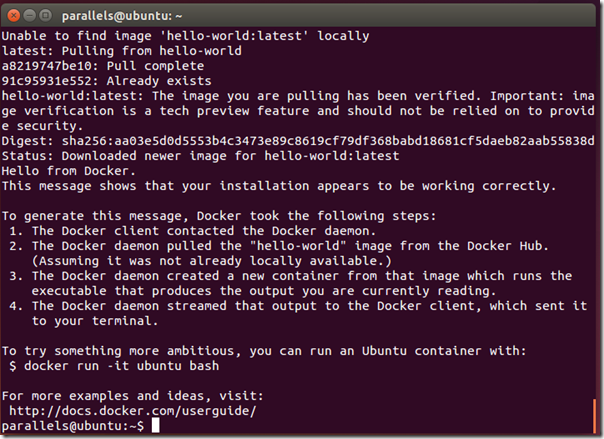
Task: Click step 1 about the Docker client
Action: pyautogui.click(x=192, y=231)
